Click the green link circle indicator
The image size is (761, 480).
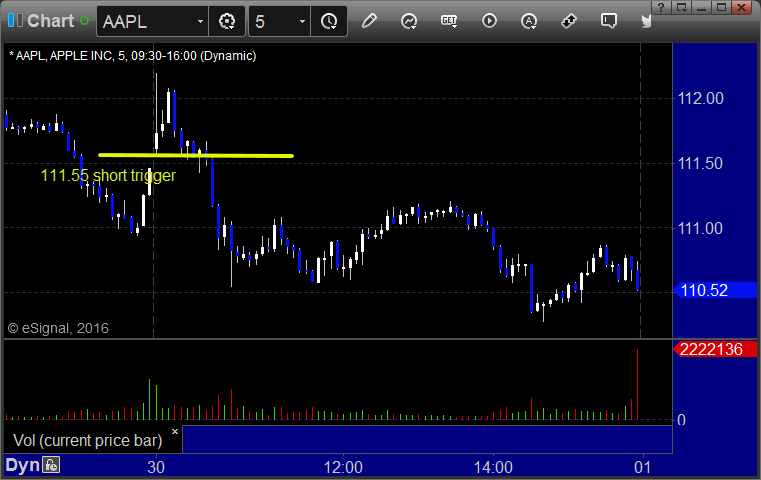tap(84, 21)
